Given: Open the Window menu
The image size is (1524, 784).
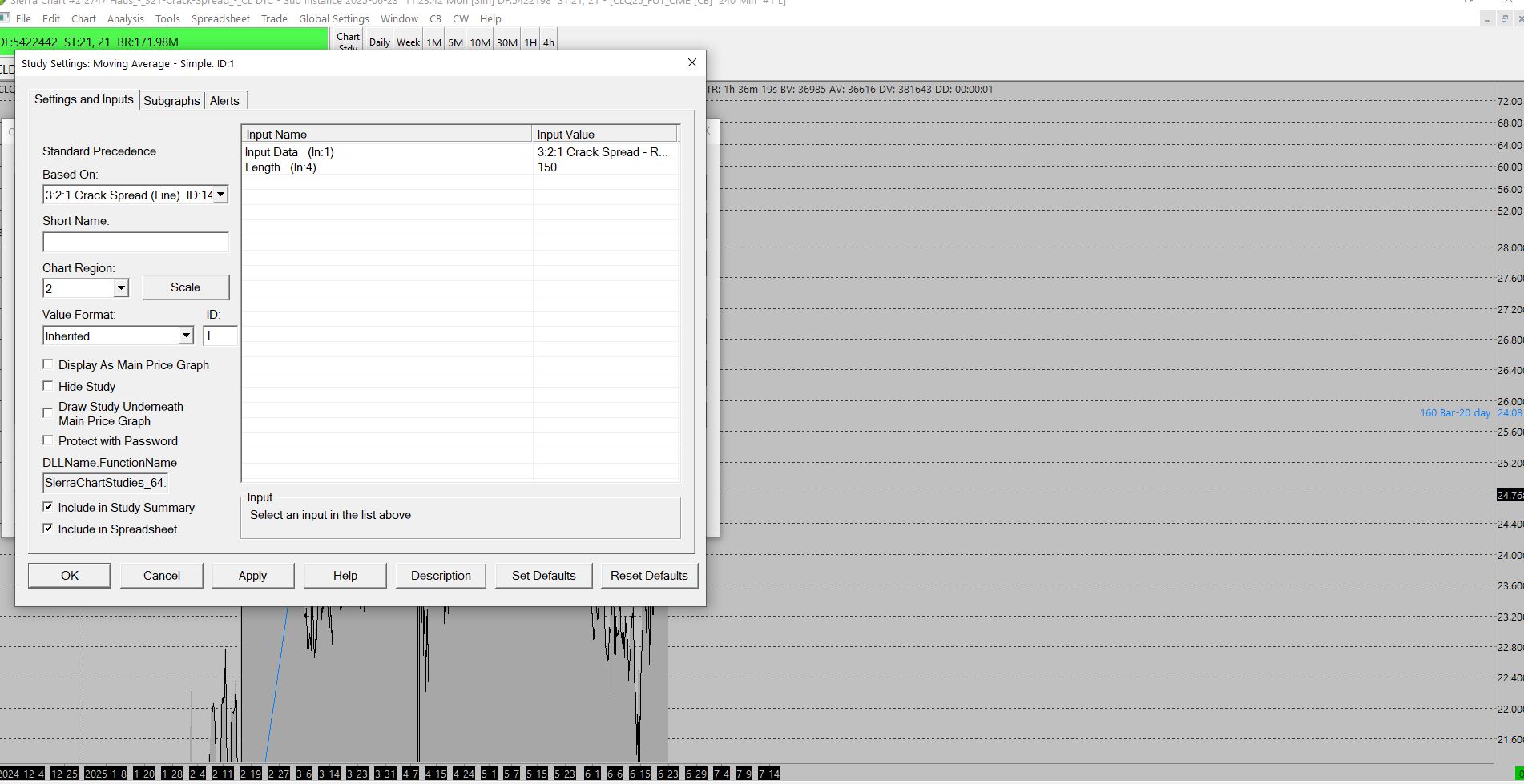Looking at the screenshot, I should coord(399,18).
